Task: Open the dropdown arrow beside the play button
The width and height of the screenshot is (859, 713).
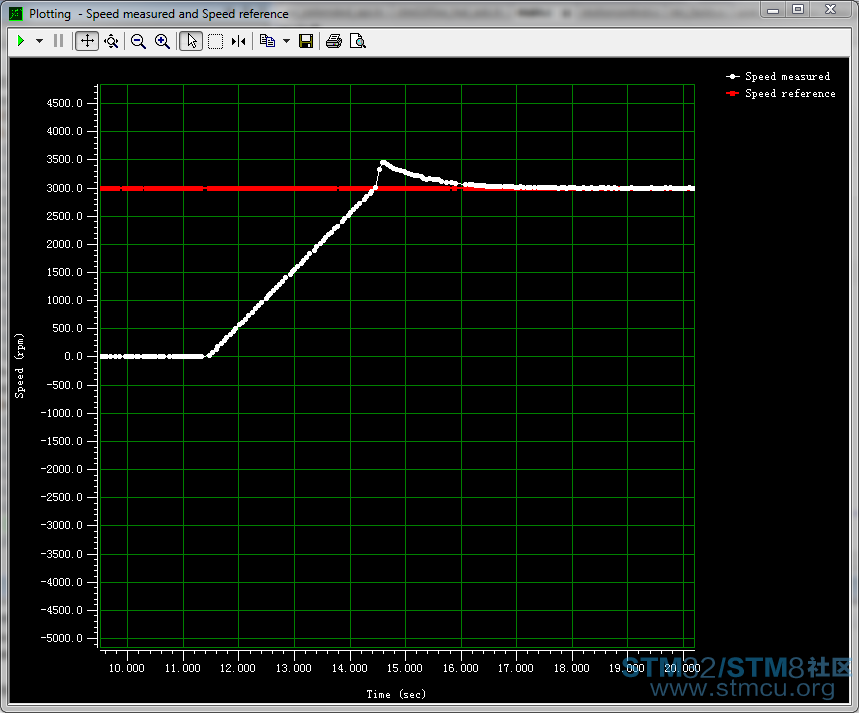Action: point(39,41)
